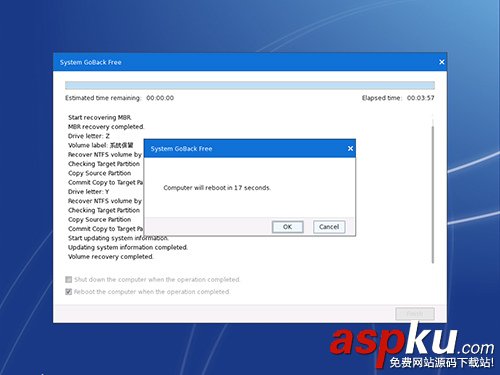Close the reboot countdown dialog

pyautogui.click(x=350, y=149)
